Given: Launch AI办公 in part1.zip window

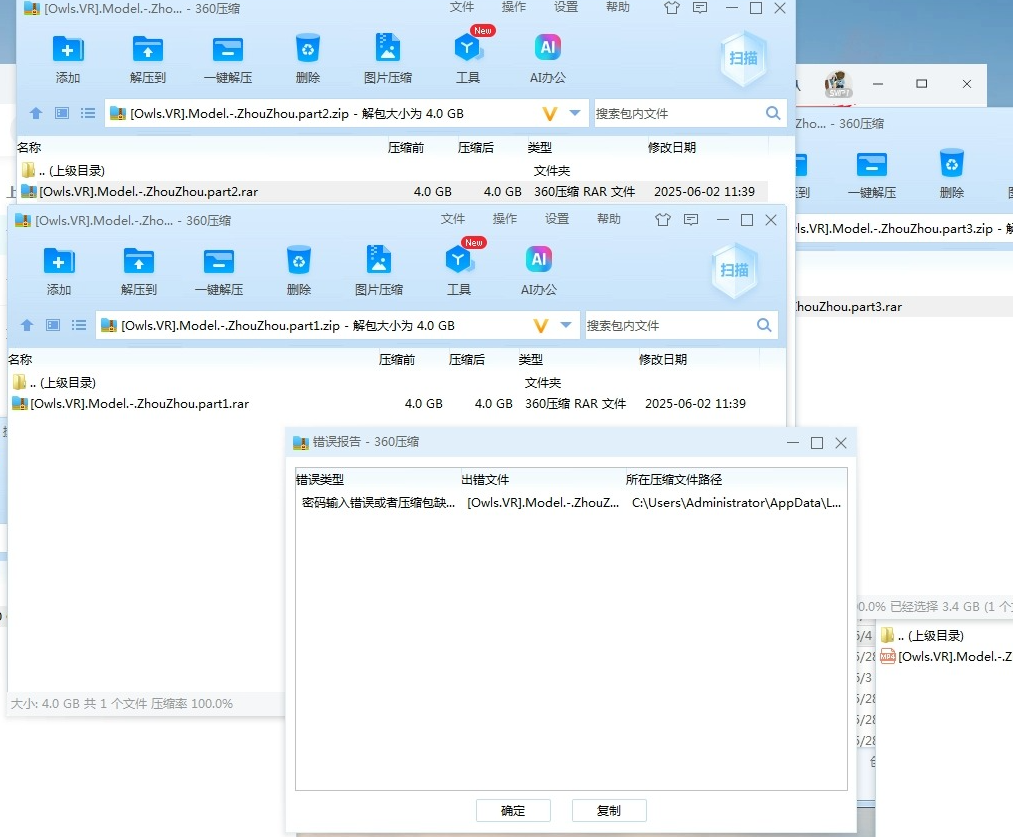Looking at the screenshot, I should click(539, 262).
